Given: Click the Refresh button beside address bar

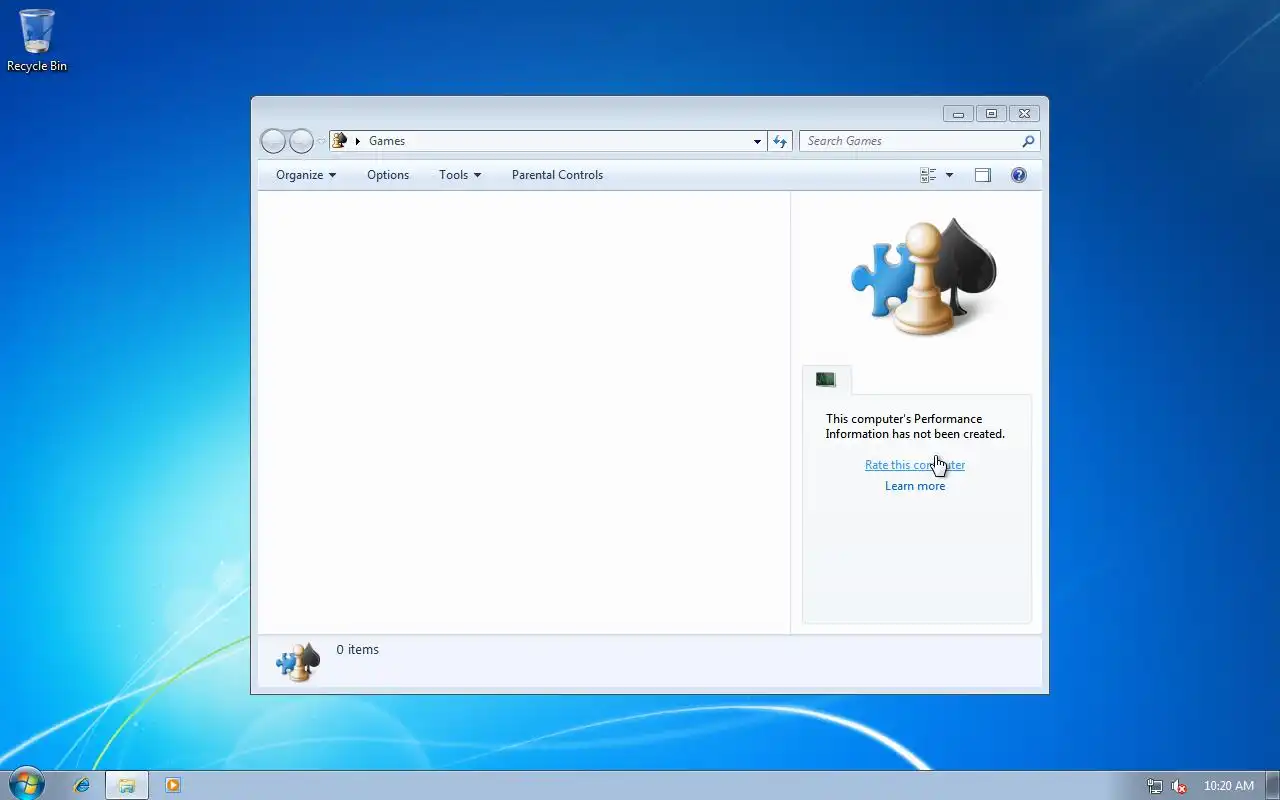Looking at the screenshot, I should coord(780,141).
